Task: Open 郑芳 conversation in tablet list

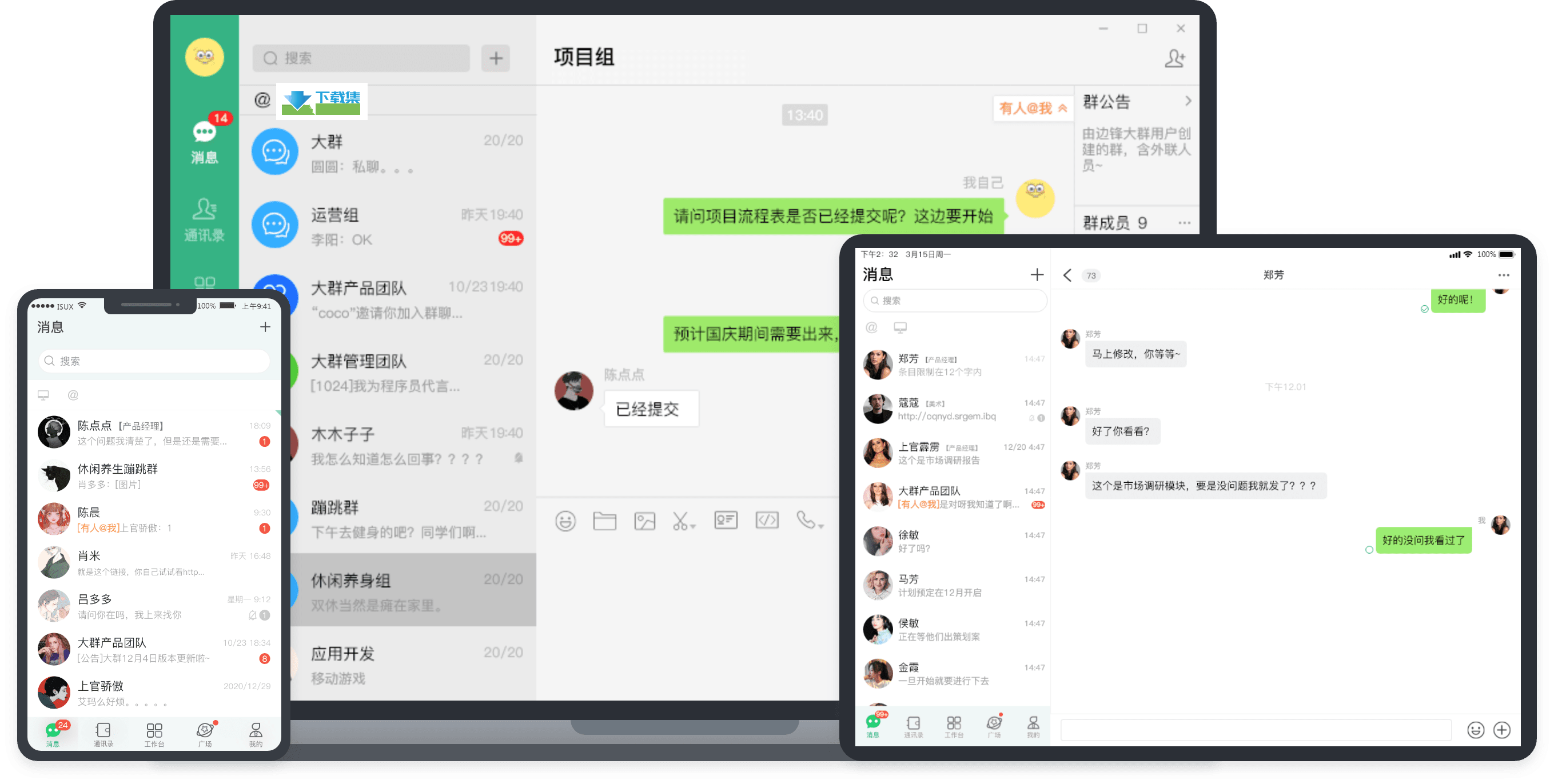Action: (953, 365)
